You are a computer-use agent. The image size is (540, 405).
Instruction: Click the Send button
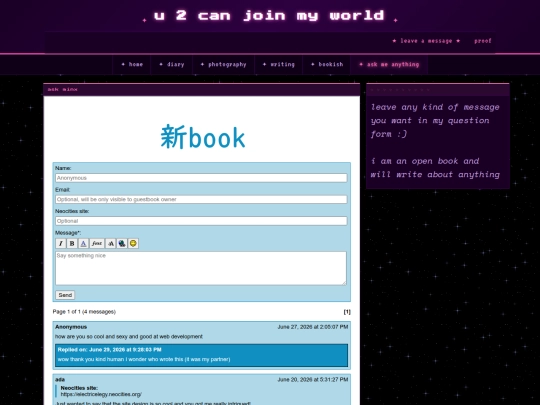pyautogui.click(x=65, y=295)
